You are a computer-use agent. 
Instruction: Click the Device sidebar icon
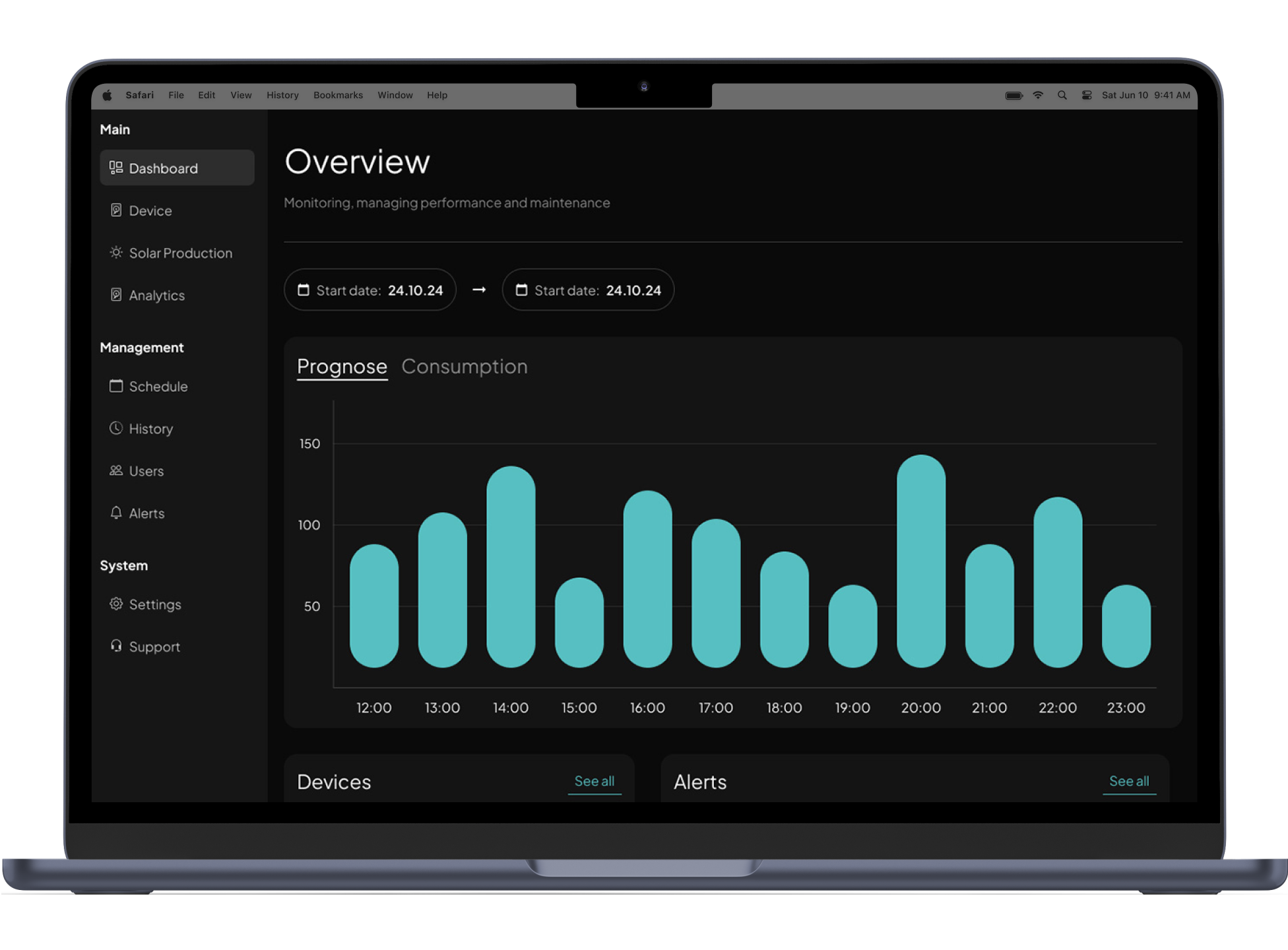116,210
